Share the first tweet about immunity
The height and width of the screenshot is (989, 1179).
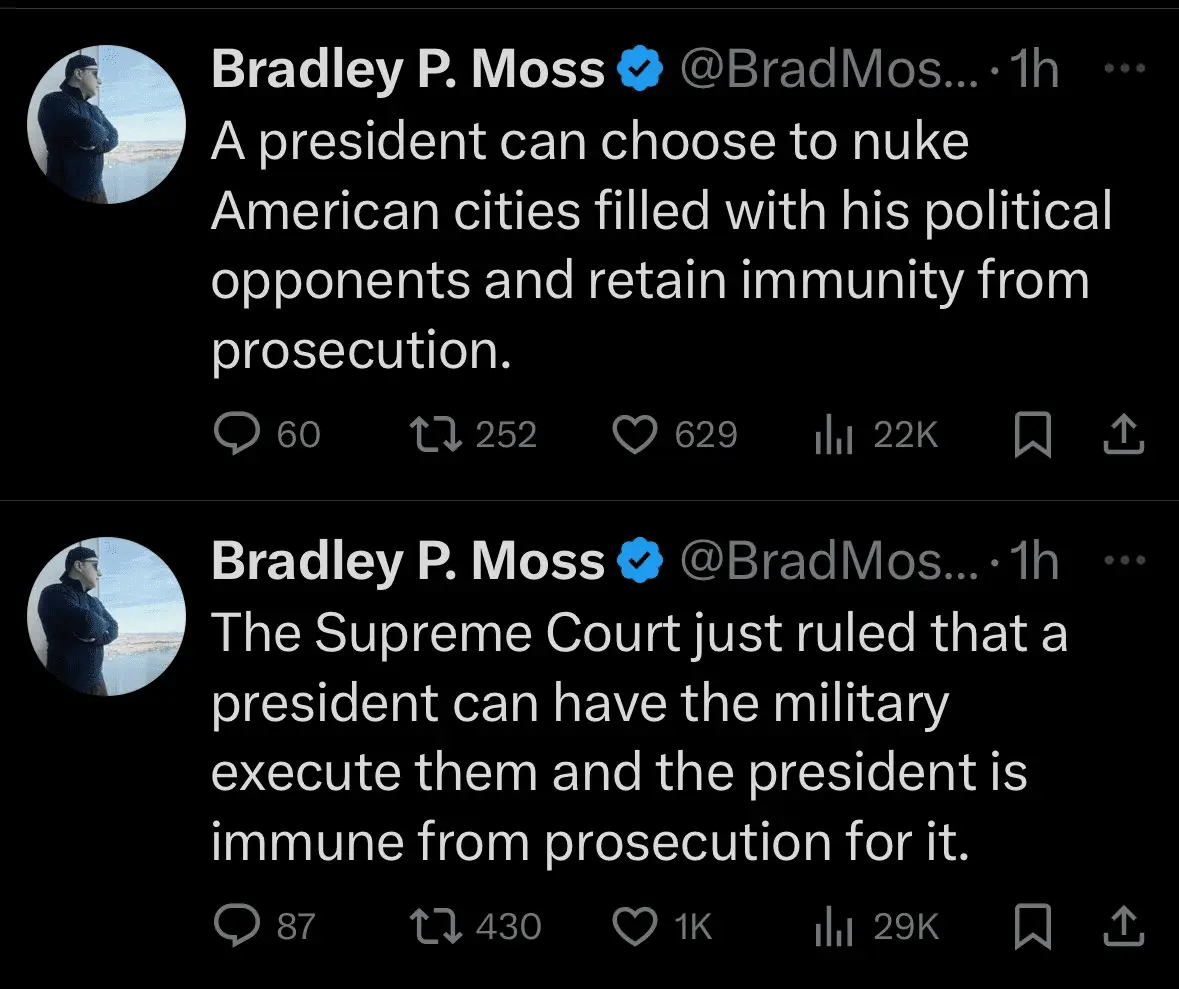pos(1122,435)
